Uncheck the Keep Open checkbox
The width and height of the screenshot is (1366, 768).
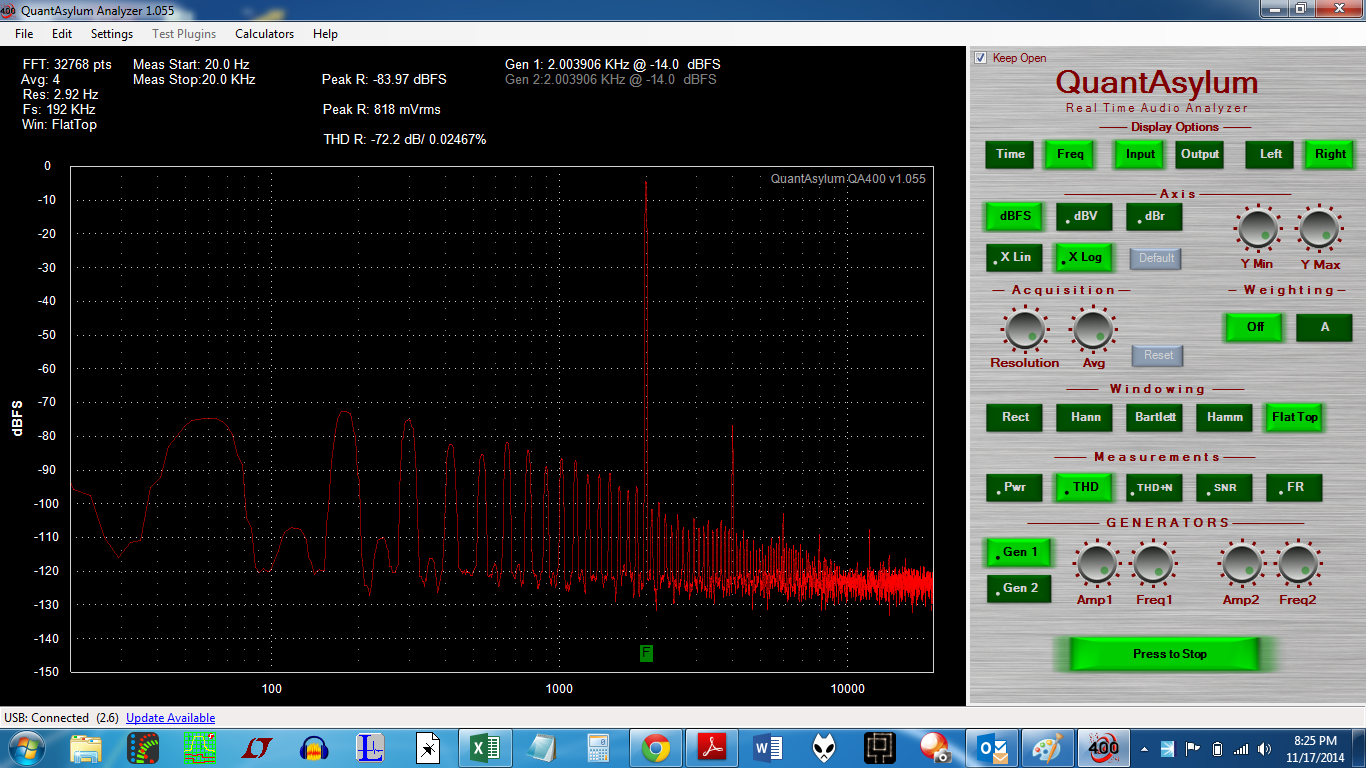[x=981, y=58]
